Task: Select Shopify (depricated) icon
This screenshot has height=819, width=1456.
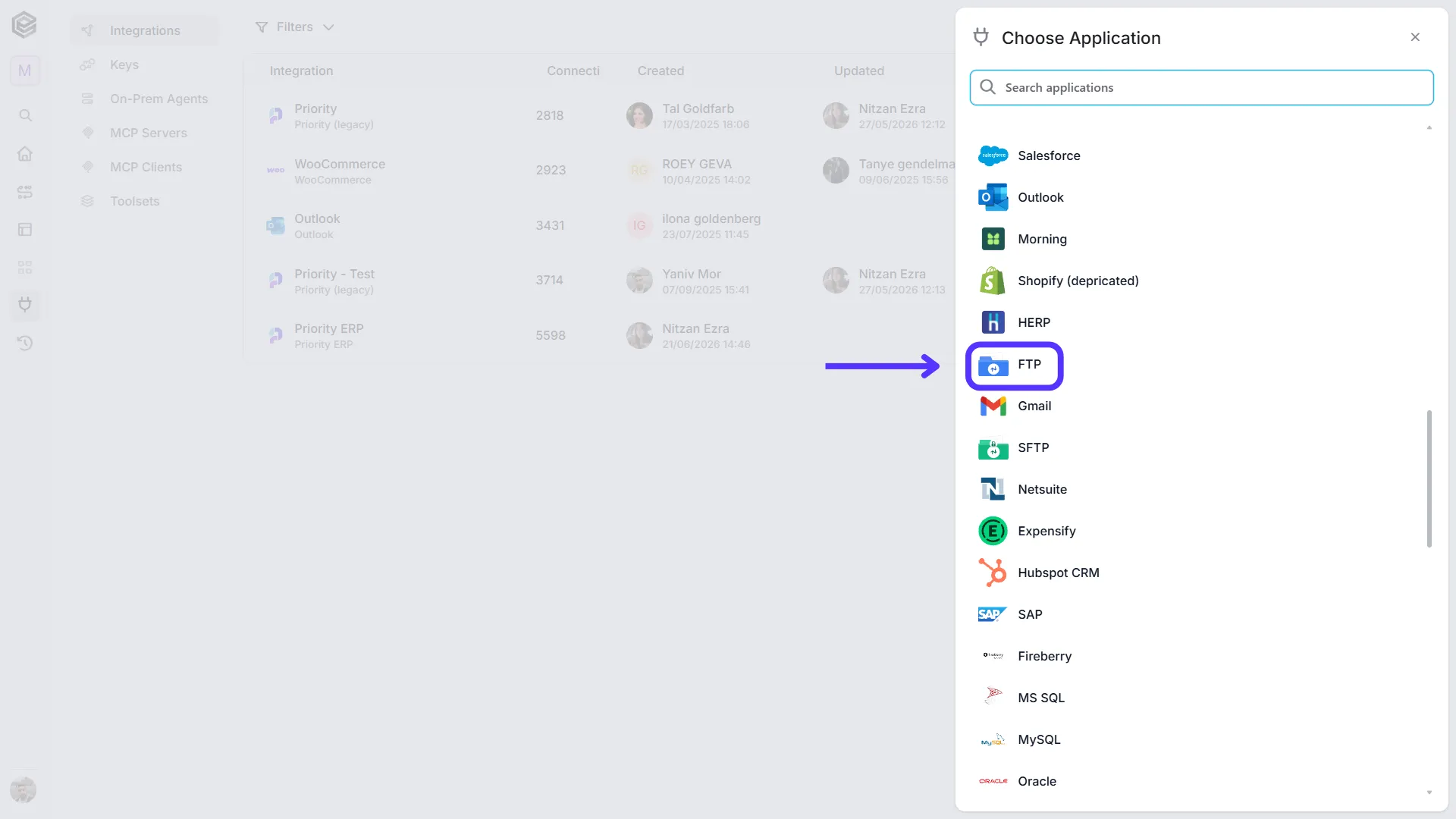Action: [x=993, y=281]
